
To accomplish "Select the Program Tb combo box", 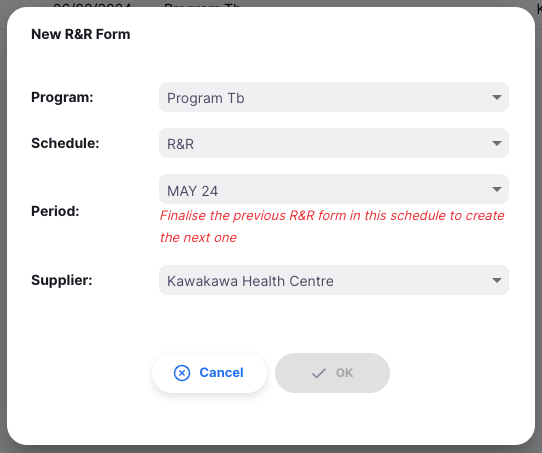I will 334,97.
